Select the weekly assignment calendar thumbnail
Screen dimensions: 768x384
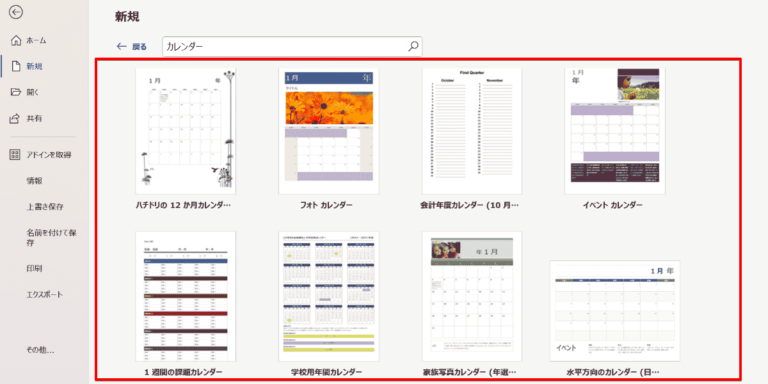[x=186, y=296]
